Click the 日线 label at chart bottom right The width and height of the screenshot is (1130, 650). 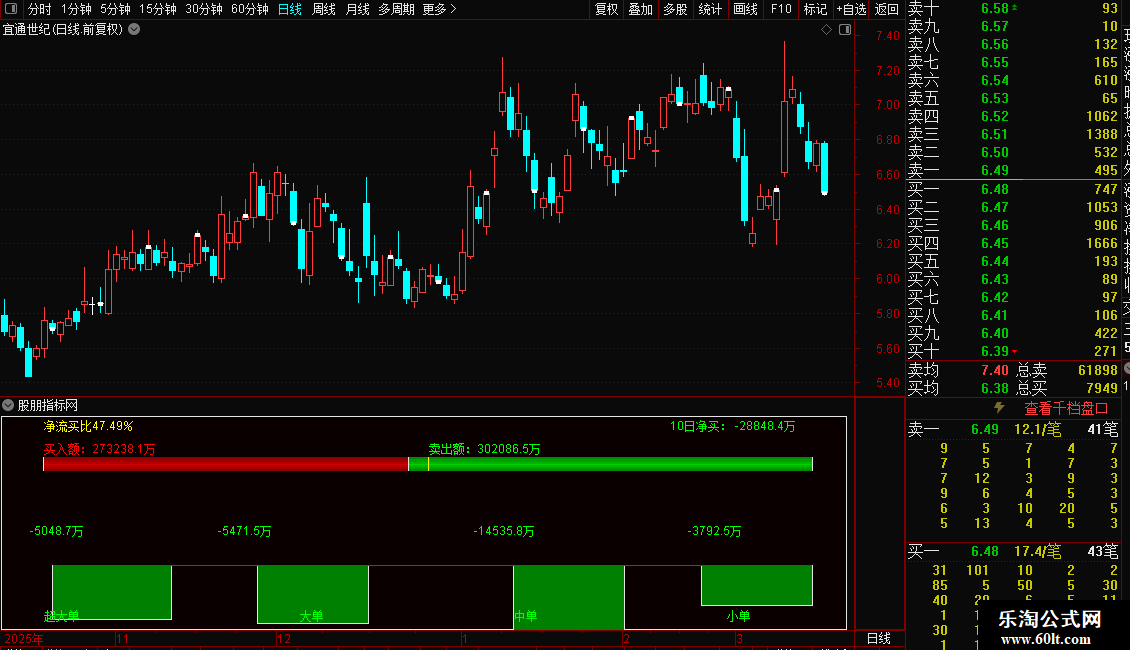tap(878, 638)
